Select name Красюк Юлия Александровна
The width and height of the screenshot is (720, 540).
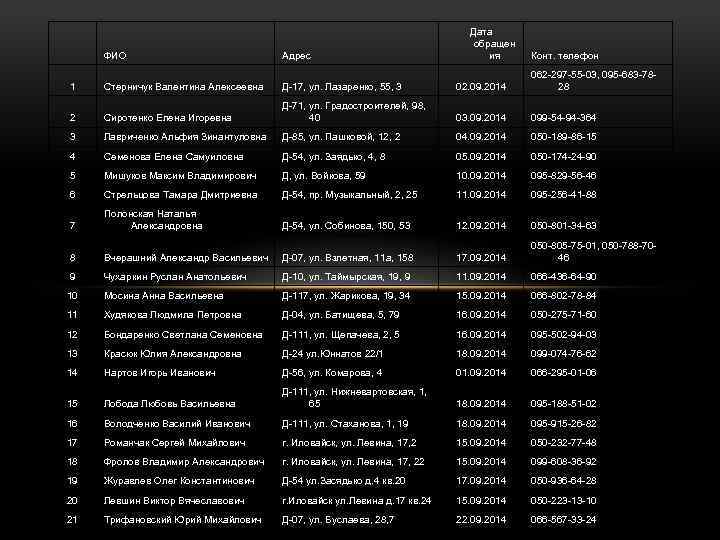tap(173, 354)
